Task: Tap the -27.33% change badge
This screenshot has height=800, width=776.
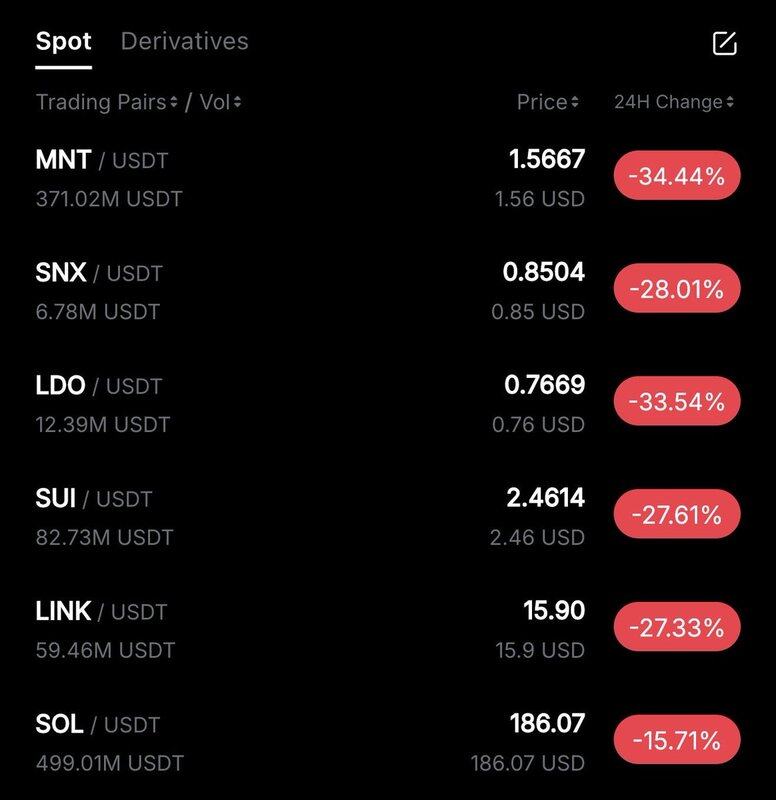Action: coord(676,629)
